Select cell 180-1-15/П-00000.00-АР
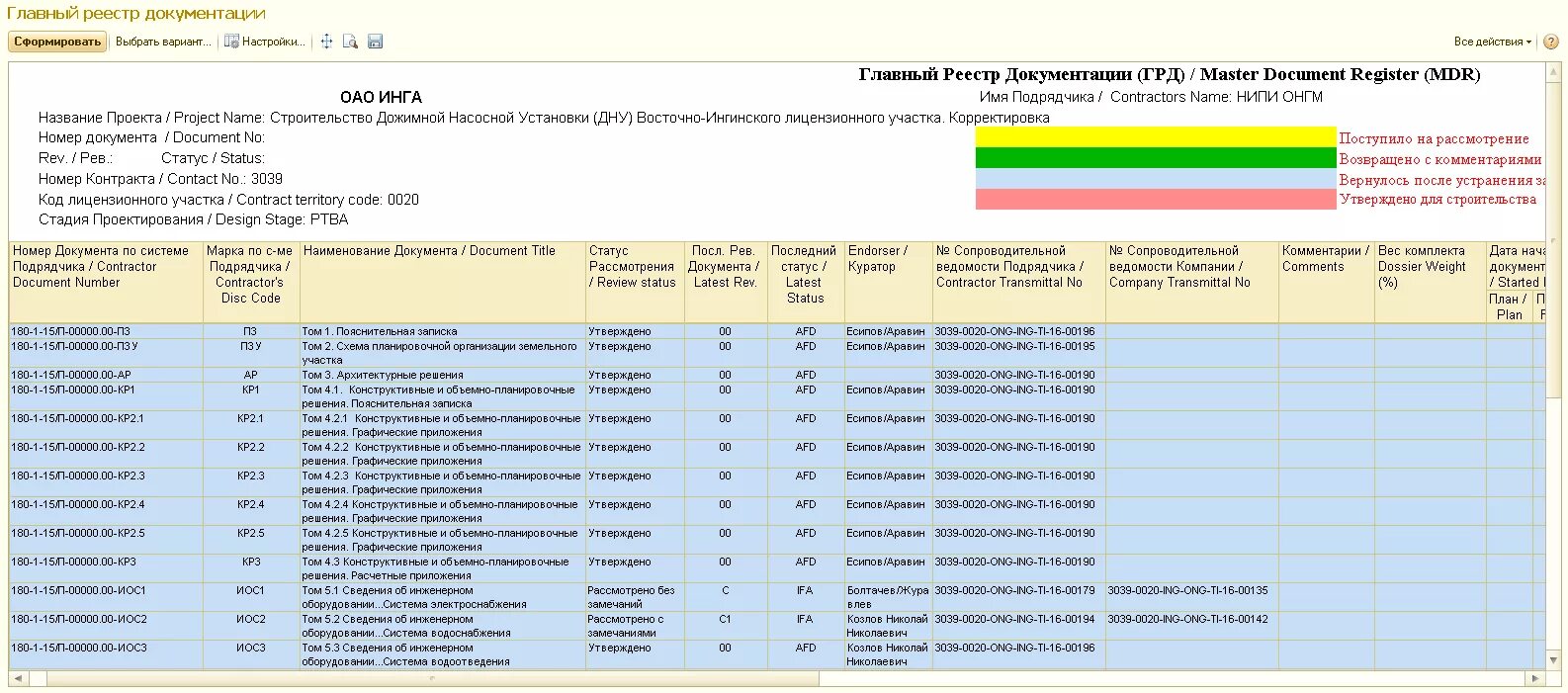The image size is (1568, 693). [x=106, y=375]
